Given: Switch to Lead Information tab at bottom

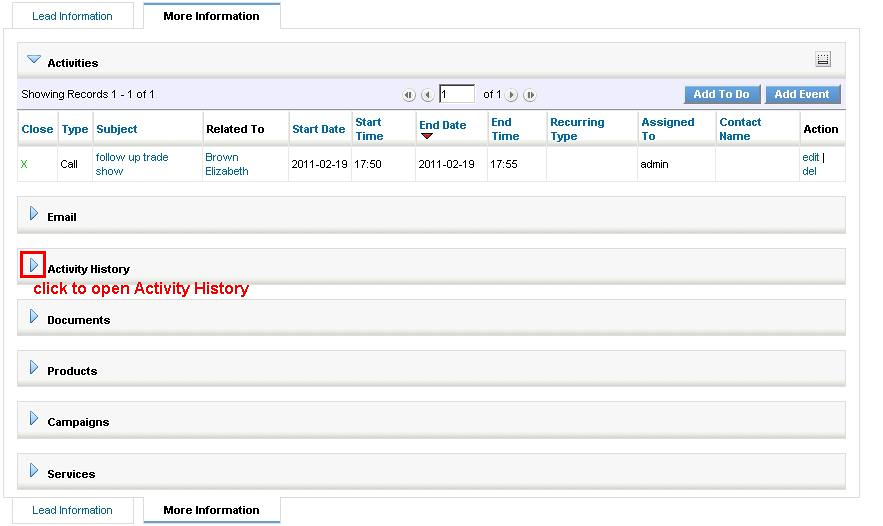Looking at the screenshot, I should click(x=72, y=510).
